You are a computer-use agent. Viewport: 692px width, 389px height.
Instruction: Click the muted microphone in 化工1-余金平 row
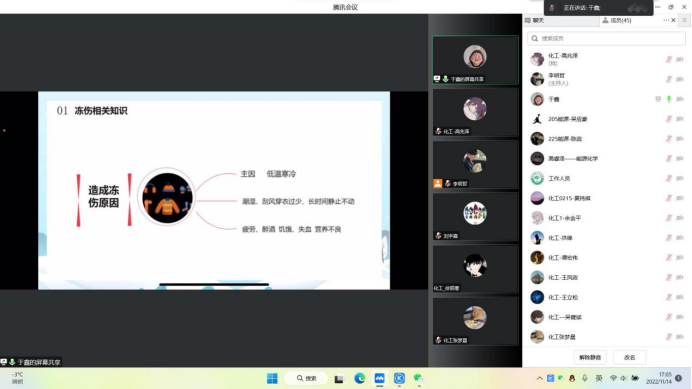coord(669,218)
